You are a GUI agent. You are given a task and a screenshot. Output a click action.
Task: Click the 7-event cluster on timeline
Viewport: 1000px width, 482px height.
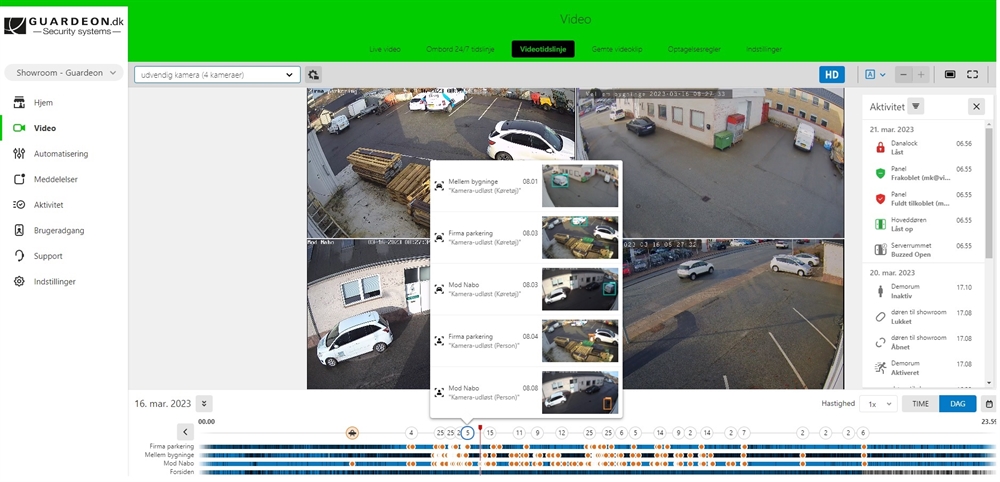pyautogui.click(x=744, y=433)
